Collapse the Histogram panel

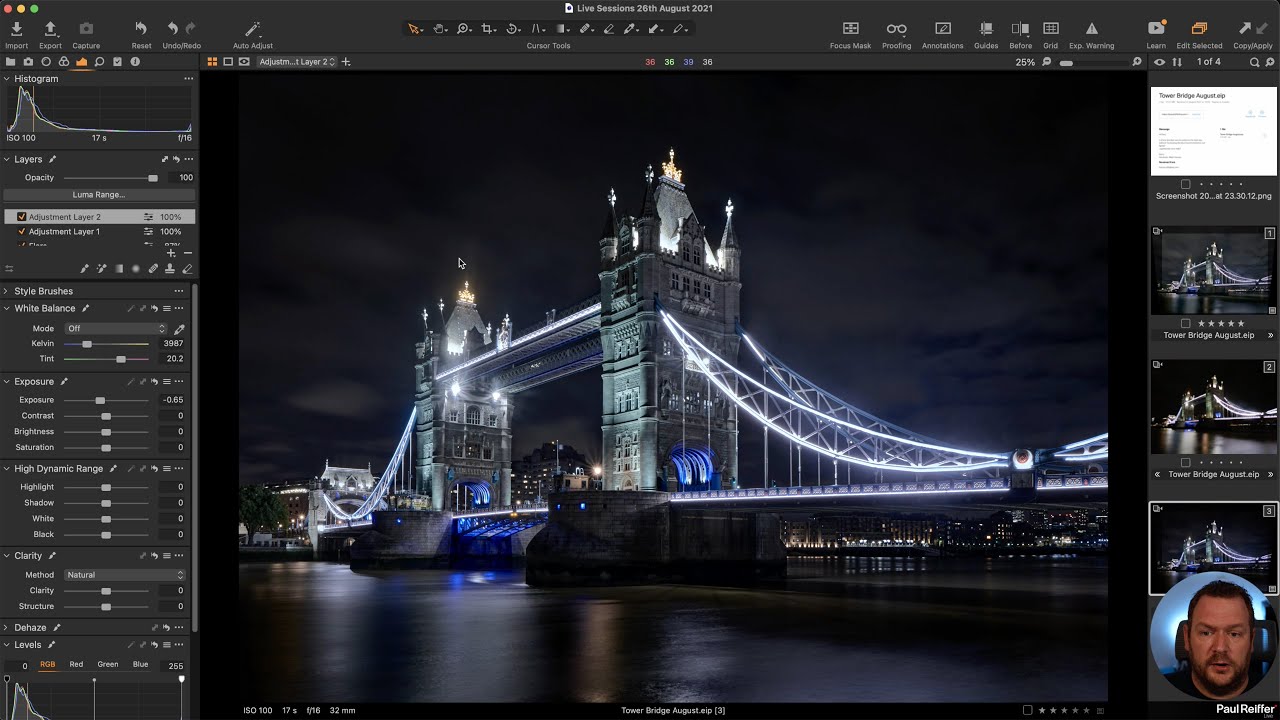click(x=6, y=78)
